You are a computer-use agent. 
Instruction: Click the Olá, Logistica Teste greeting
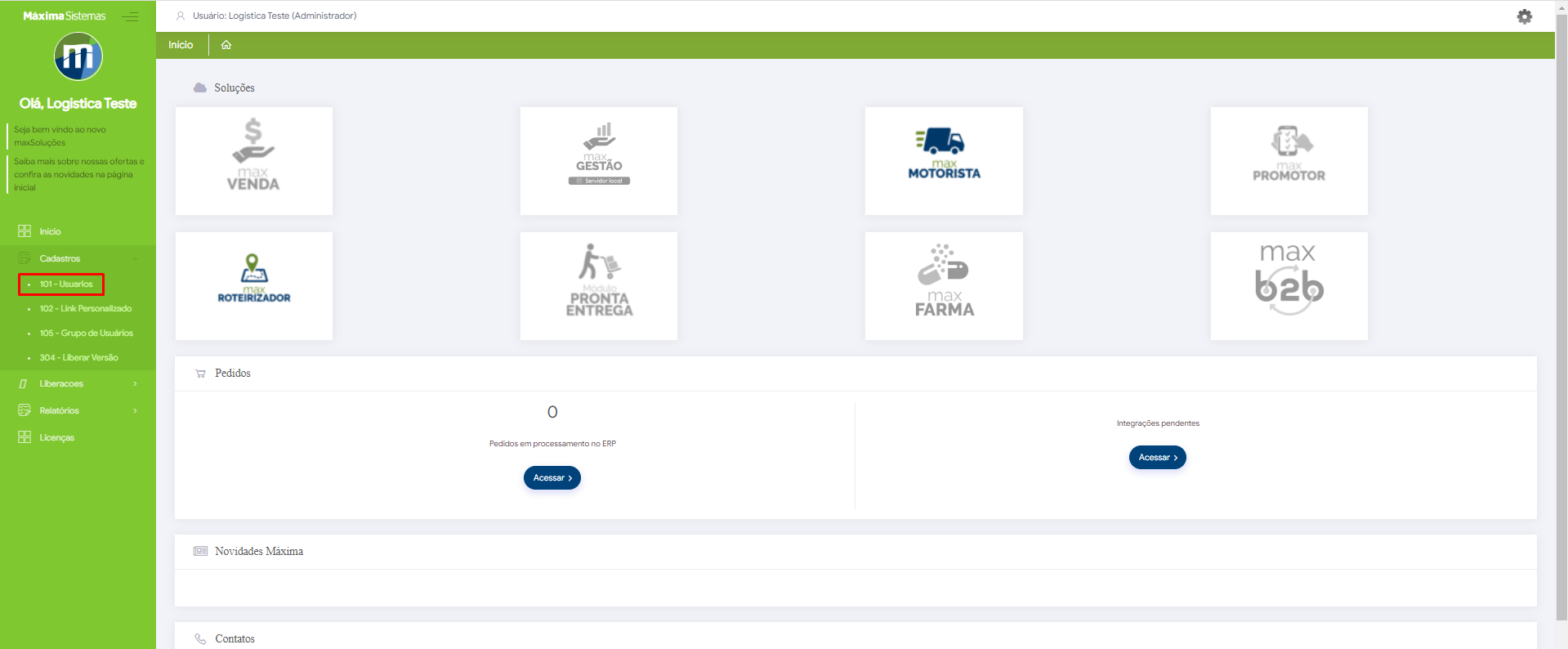tap(78, 104)
